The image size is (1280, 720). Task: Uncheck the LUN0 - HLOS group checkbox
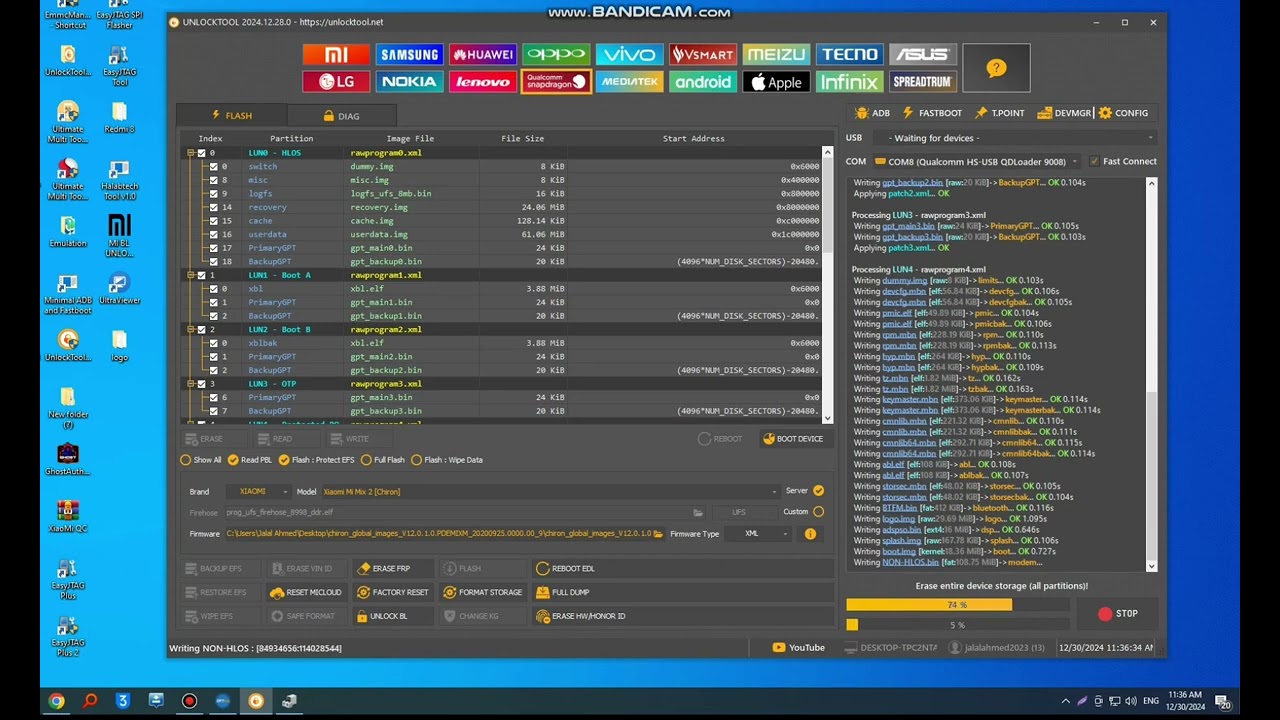(x=202, y=153)
